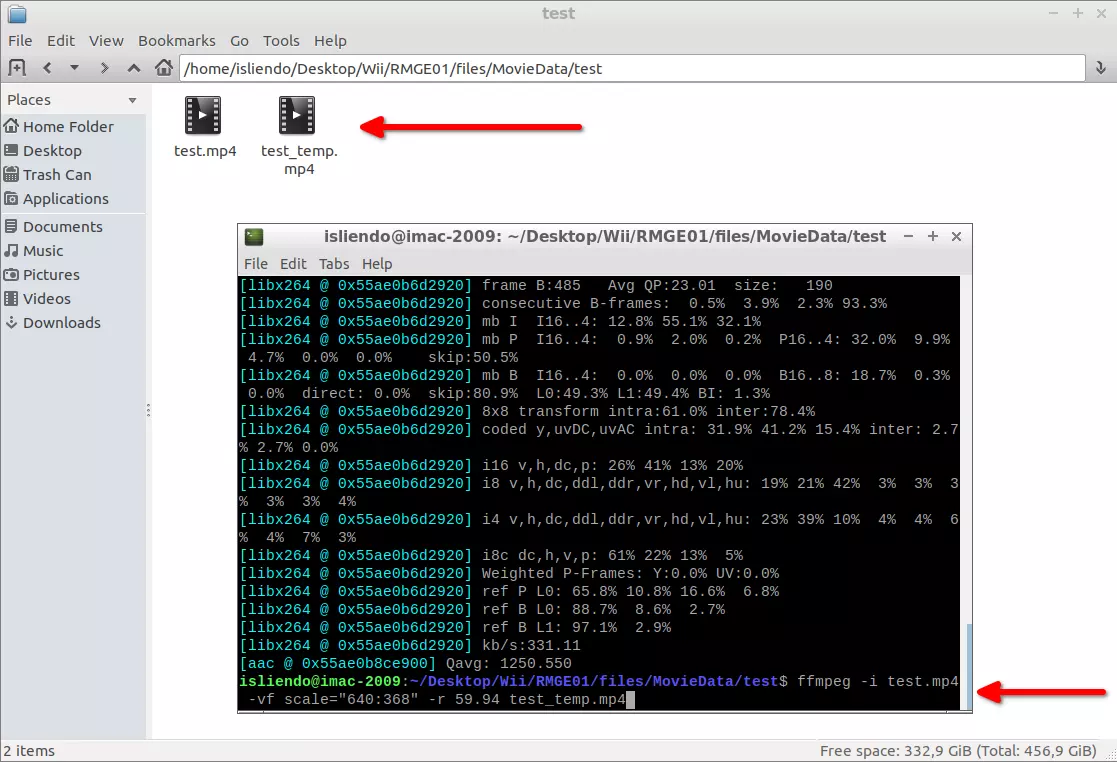1117x762 pixels.
Task: Close the terminal window
Action: coord(957,236)
